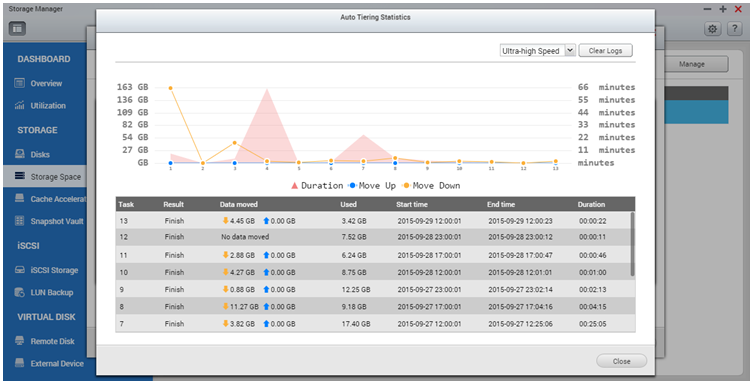Viewport: 753px width, 385px height.
Task: Select Cache Acceleration in the sidebar
Action: pyautogui.click(x=58, y=199)
